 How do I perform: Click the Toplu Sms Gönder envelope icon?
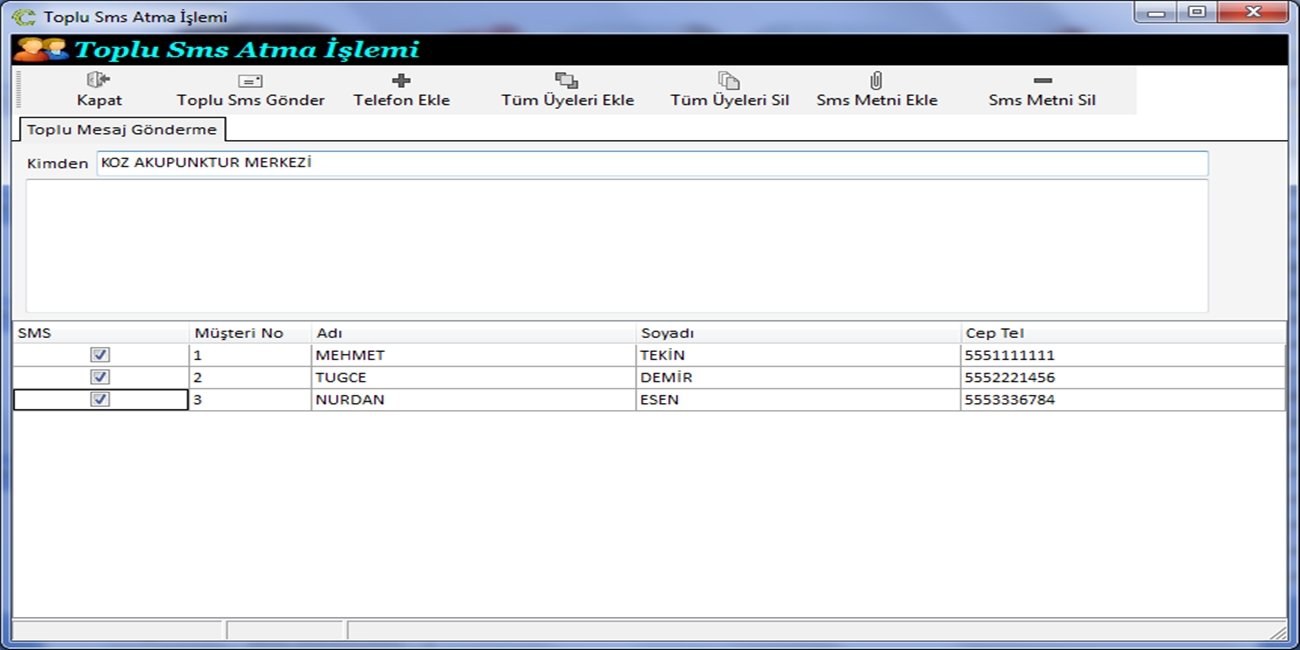click(250, 81)
